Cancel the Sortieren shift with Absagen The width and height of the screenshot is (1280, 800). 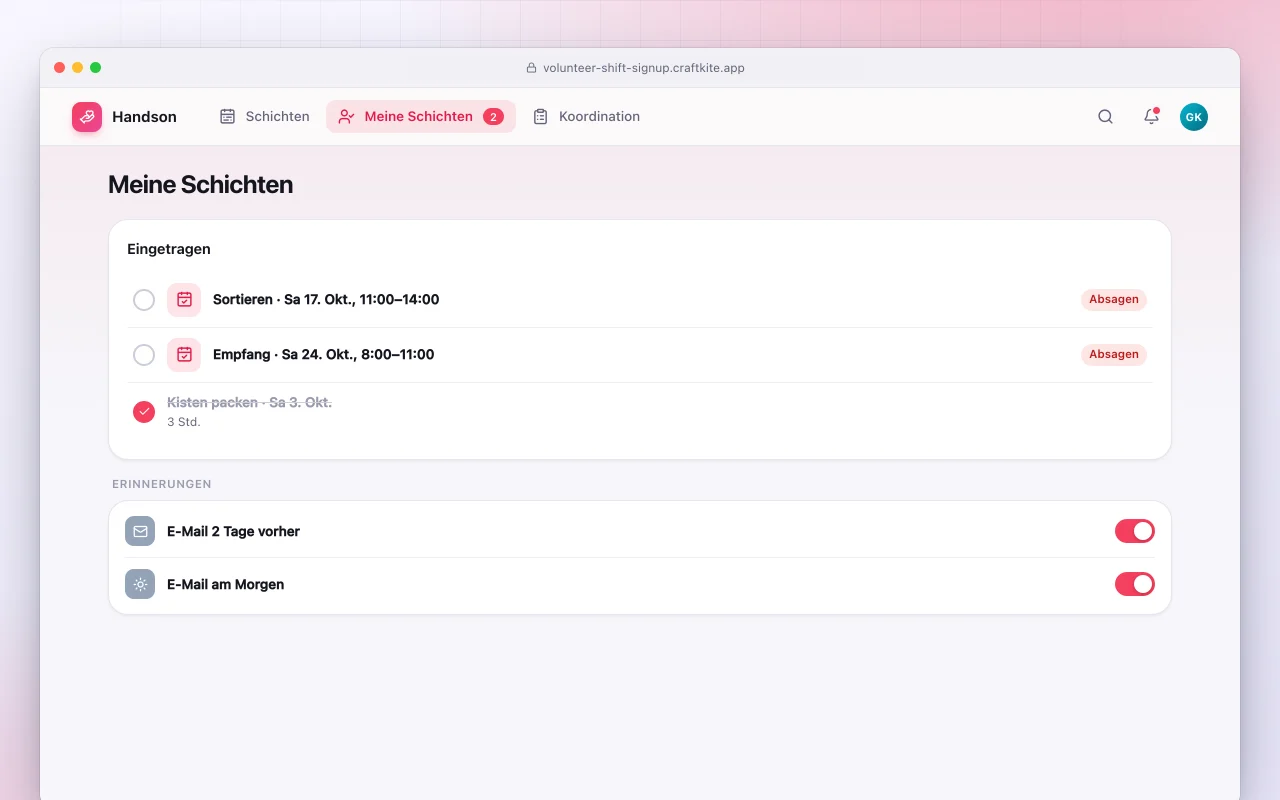[1114, 299]
